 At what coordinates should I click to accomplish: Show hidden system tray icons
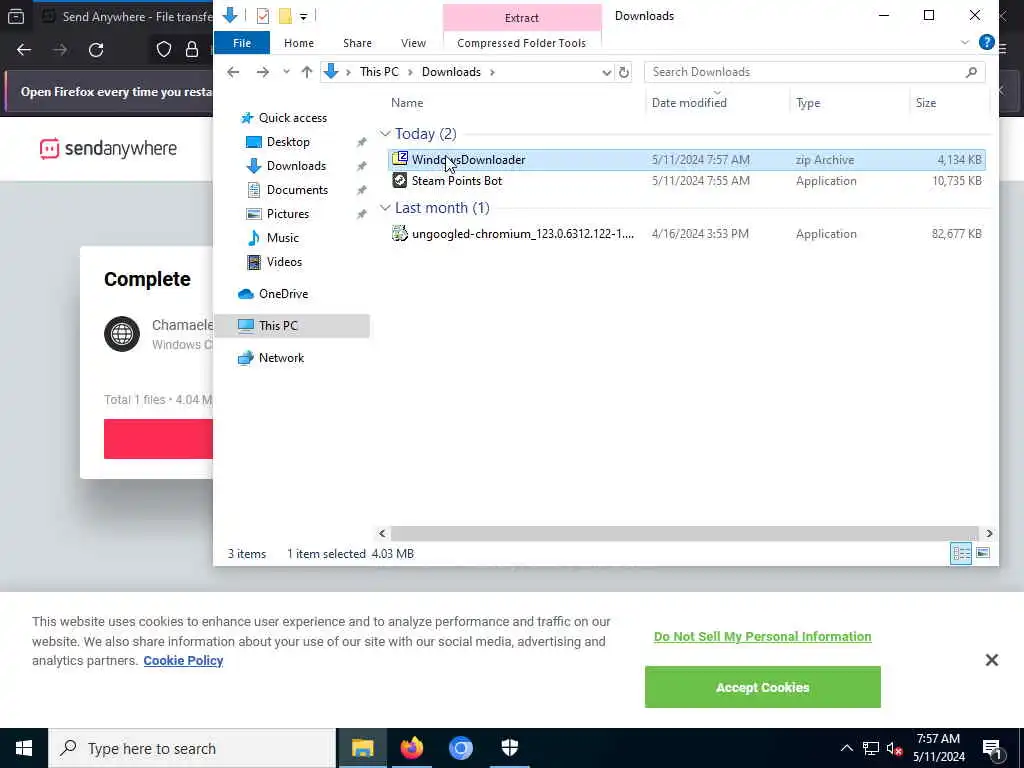(846, 748)
